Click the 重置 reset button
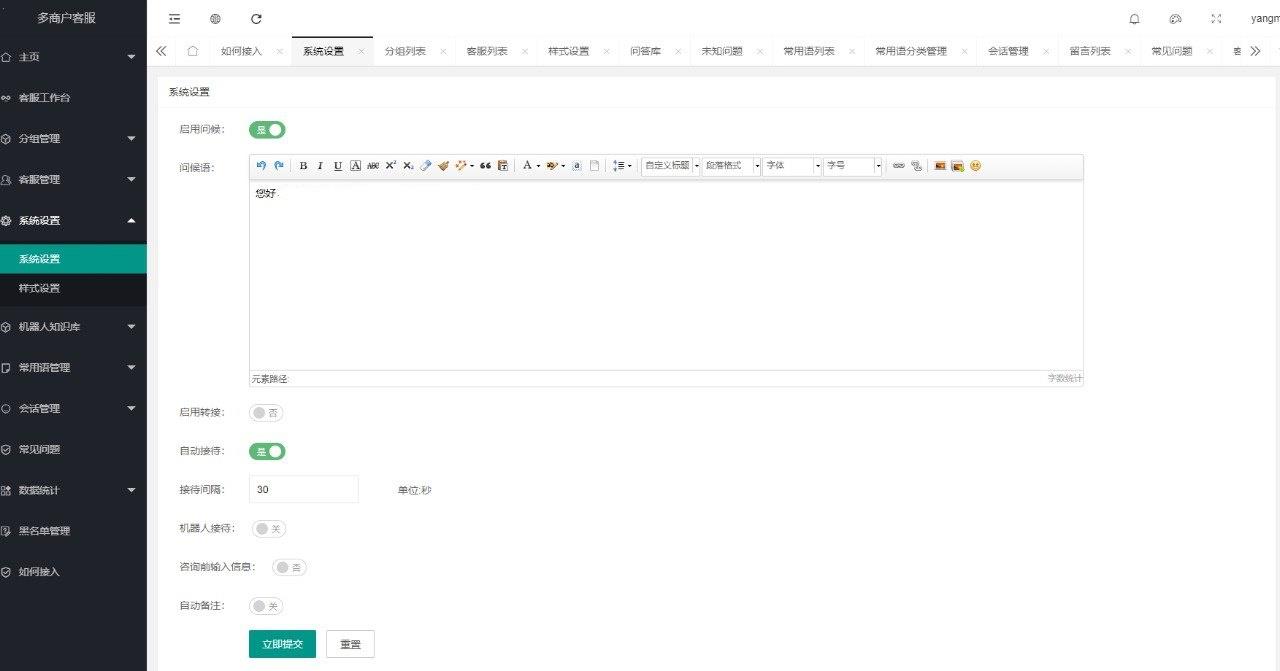 pyautogui.click(x=350, y=644)
